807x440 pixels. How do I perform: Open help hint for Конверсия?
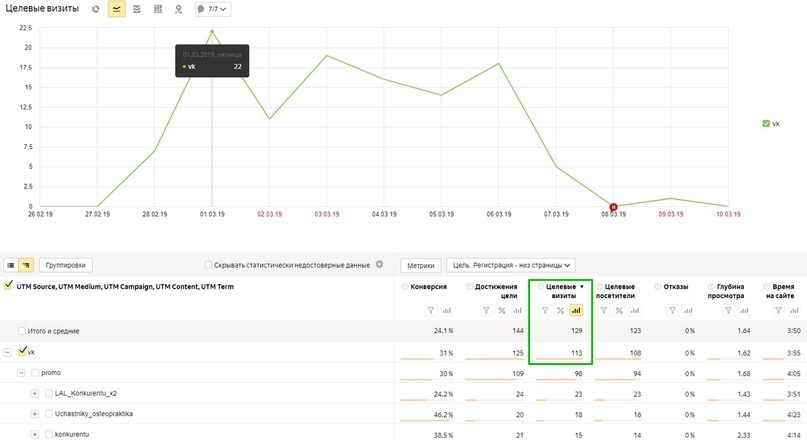pyautogui.click(x=405, y=287)
